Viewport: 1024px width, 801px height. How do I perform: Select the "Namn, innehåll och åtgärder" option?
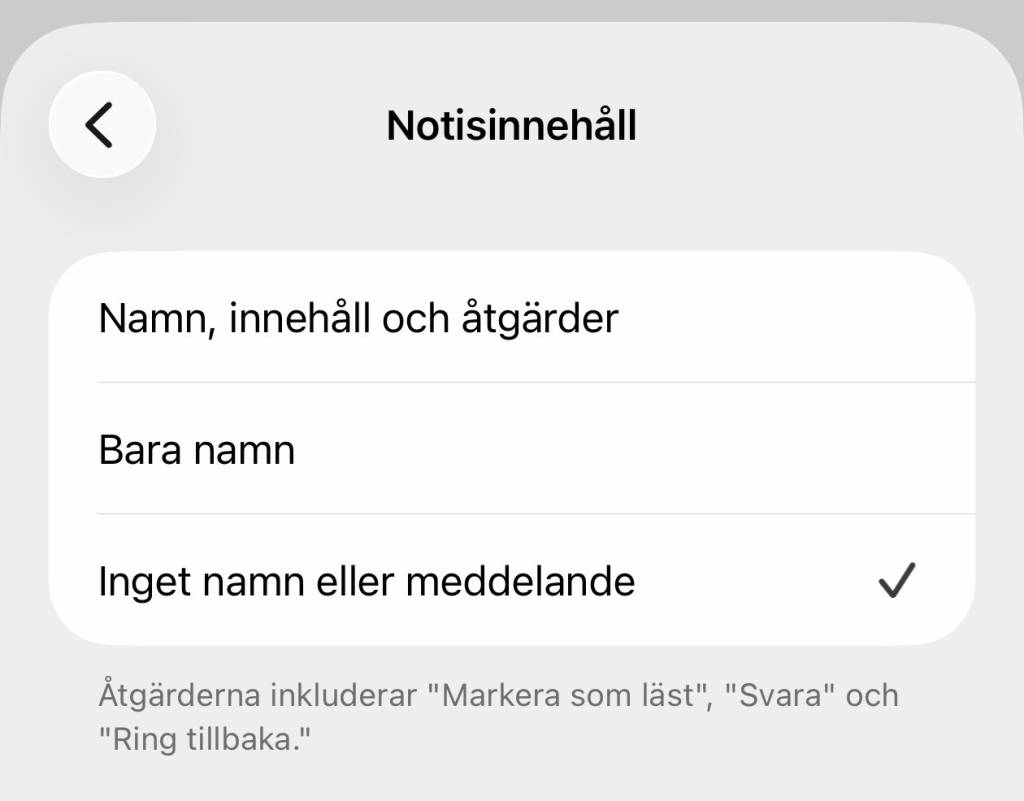pos(358,318)
